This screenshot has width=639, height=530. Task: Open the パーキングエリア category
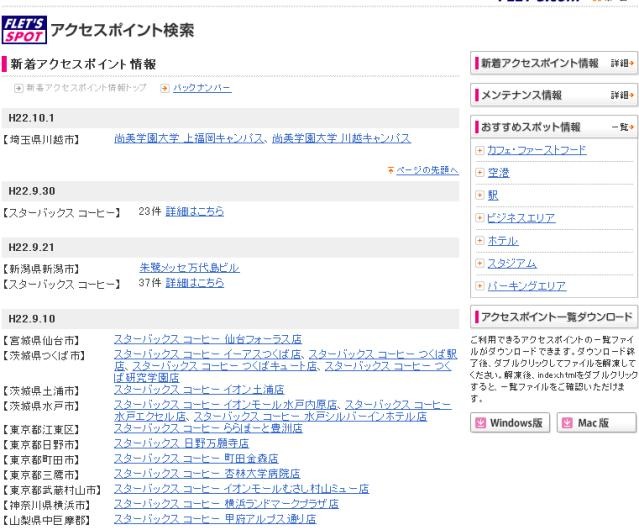point(527,286)
